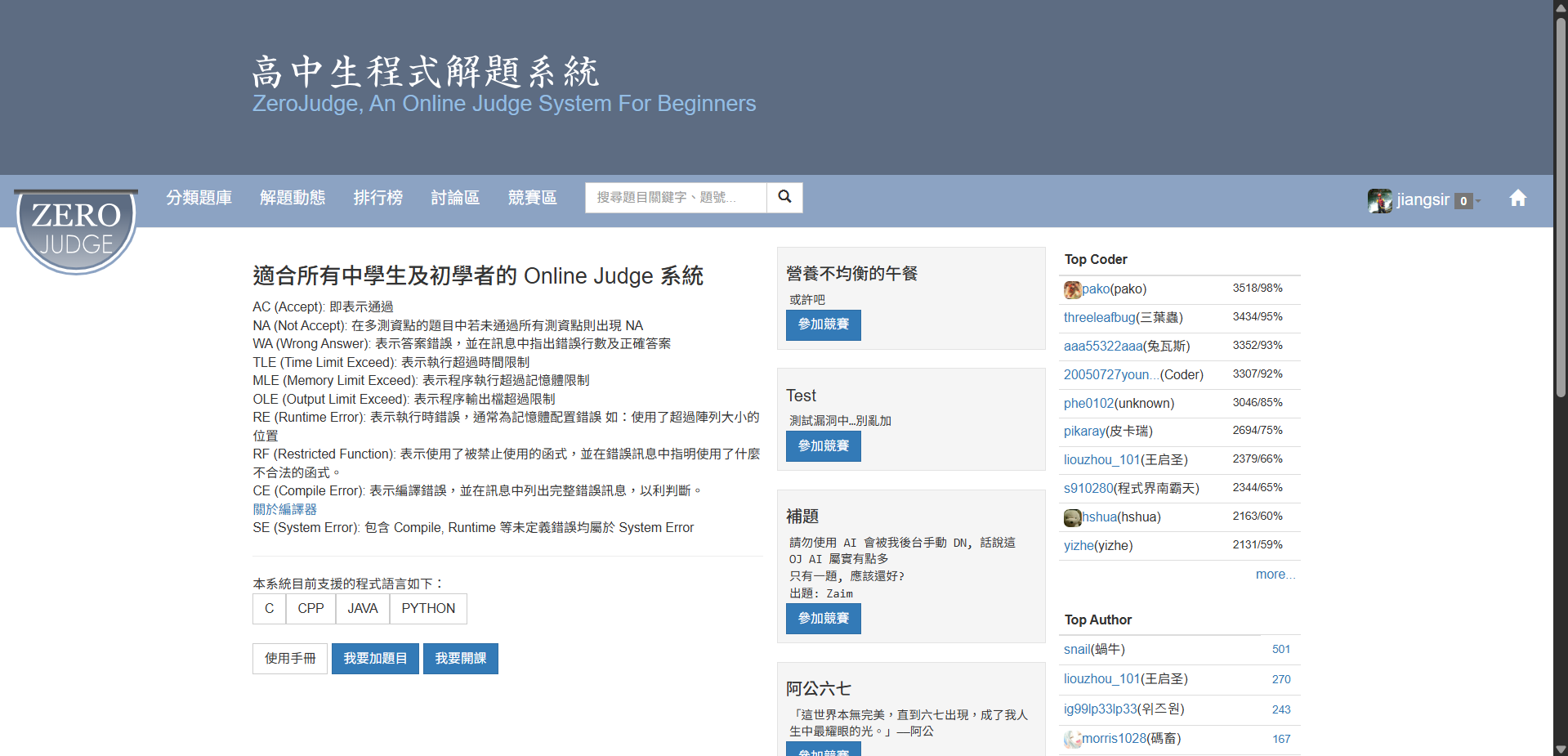The image size is (1568, 756).
Task: Click jiangsir's avatar picture
Action: 1379,200
